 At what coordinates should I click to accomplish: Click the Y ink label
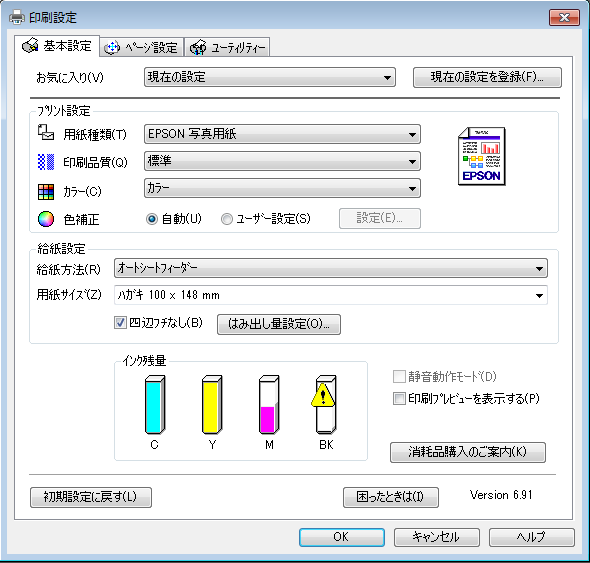(x=212, y=445)
